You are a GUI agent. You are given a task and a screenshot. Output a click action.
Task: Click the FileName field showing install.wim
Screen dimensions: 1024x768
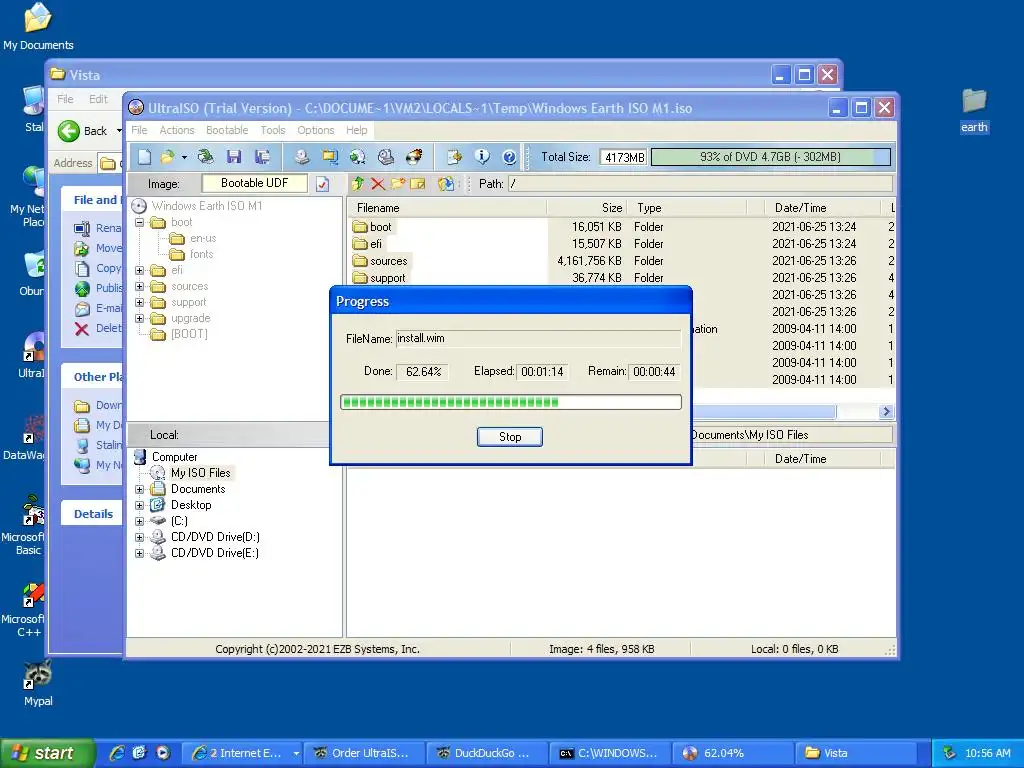[539, 338]
